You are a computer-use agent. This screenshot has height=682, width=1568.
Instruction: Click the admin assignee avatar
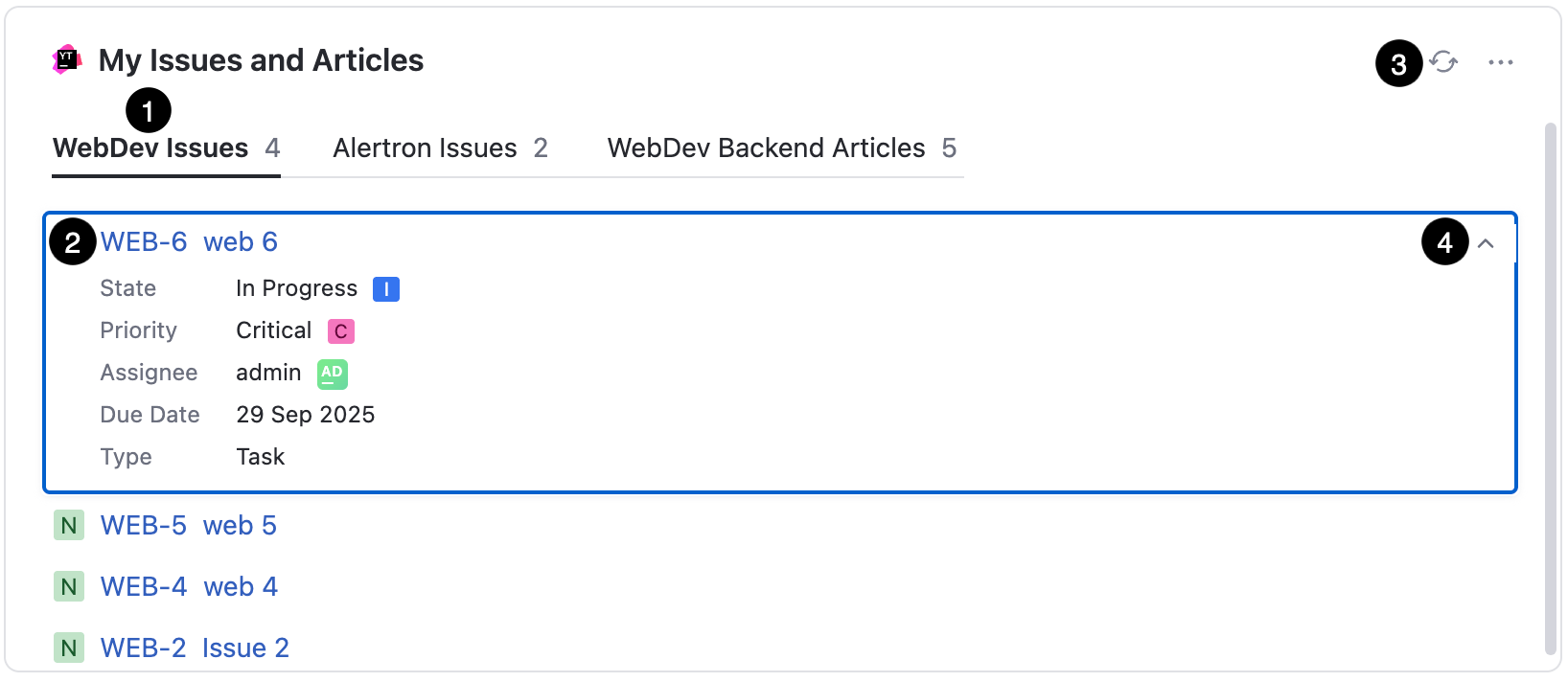click(x=331, y=374)
